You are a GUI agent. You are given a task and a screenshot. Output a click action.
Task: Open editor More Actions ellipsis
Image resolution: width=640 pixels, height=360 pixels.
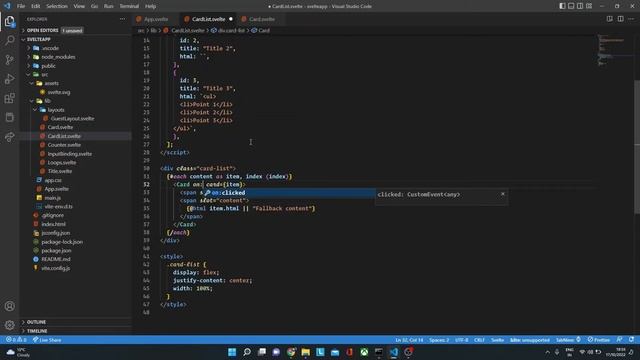[x=631, y=19]
